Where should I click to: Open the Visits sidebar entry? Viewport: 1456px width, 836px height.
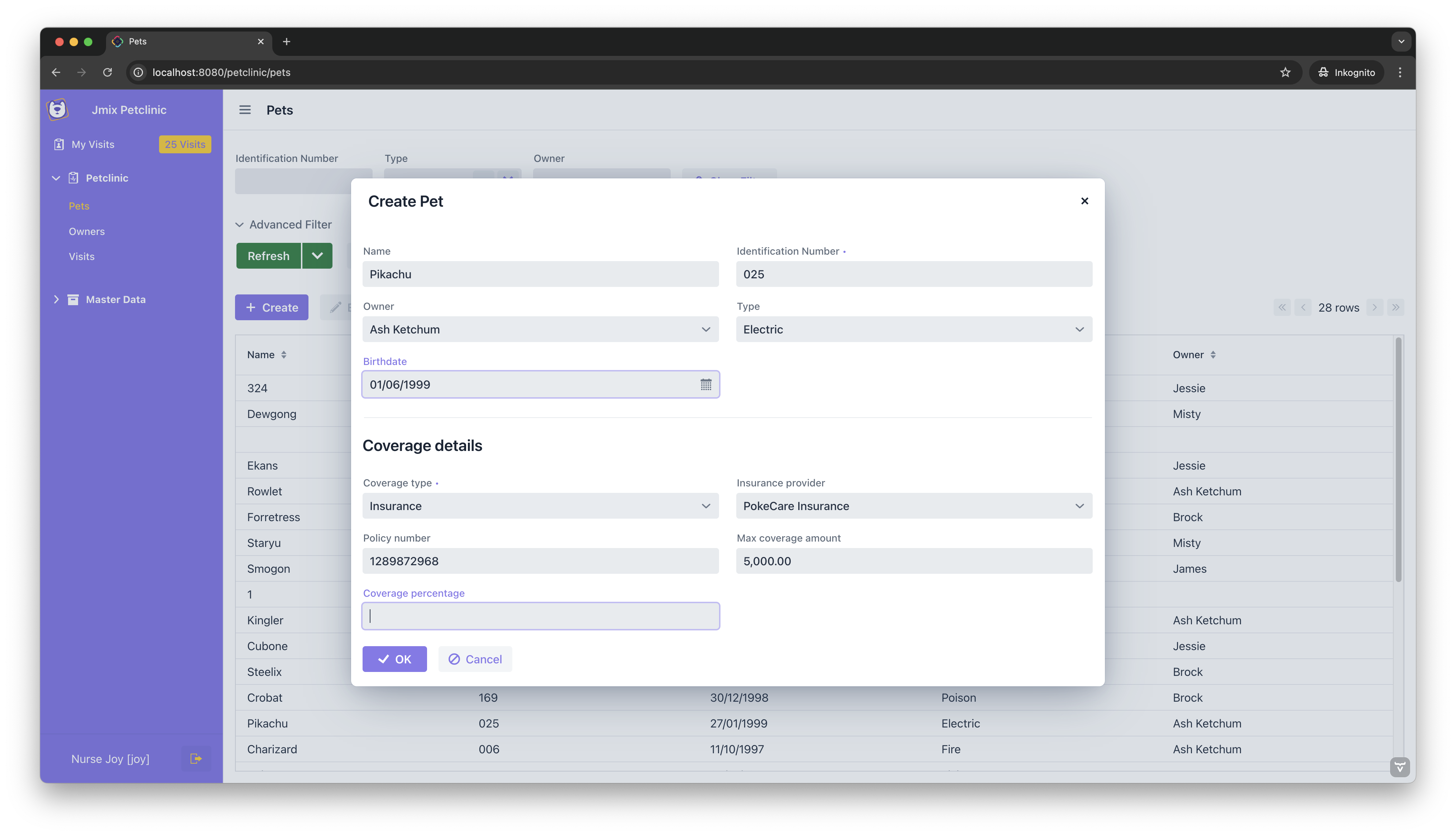tap(81, 256)
